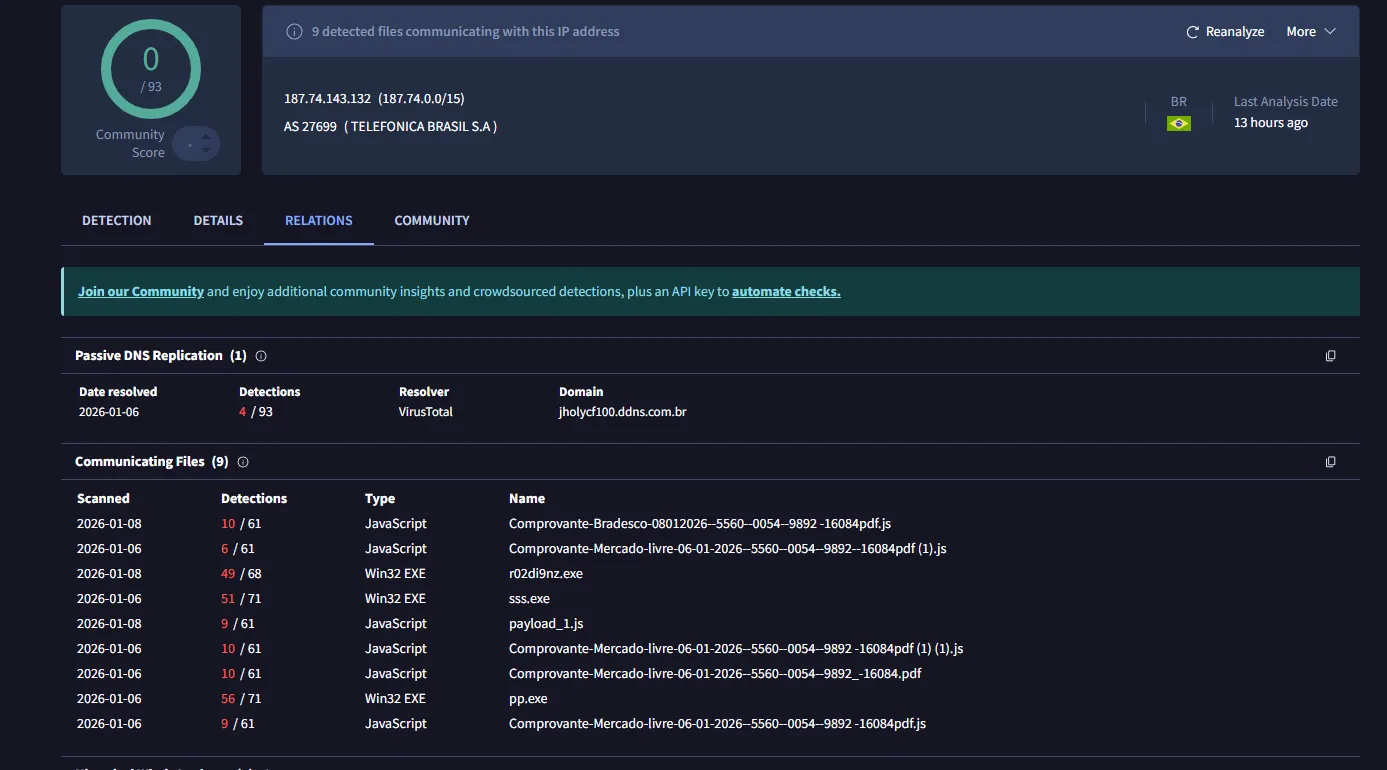Copy the Communicating Files table
The width and height of the screenshot is (1387, 770).
click(x=1330, y=462)
